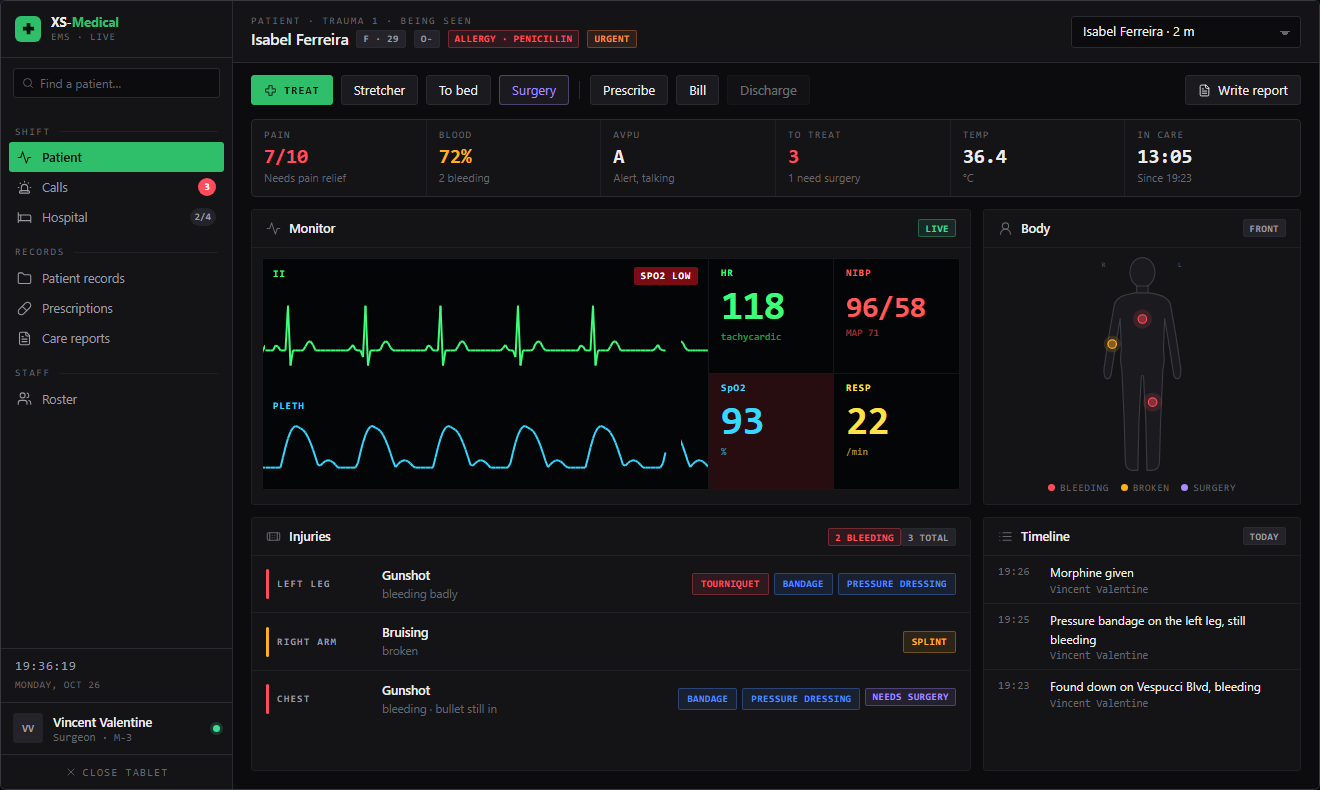Click the Hospital bed icon
The height and width of the screenshot is (790, 1320).
[x=25, y=217]
